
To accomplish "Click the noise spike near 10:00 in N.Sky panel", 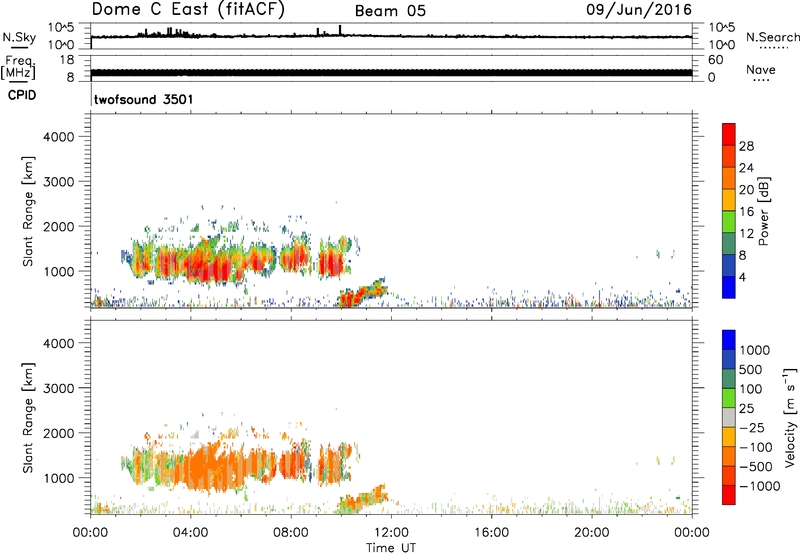I will [x=340, y=30].
